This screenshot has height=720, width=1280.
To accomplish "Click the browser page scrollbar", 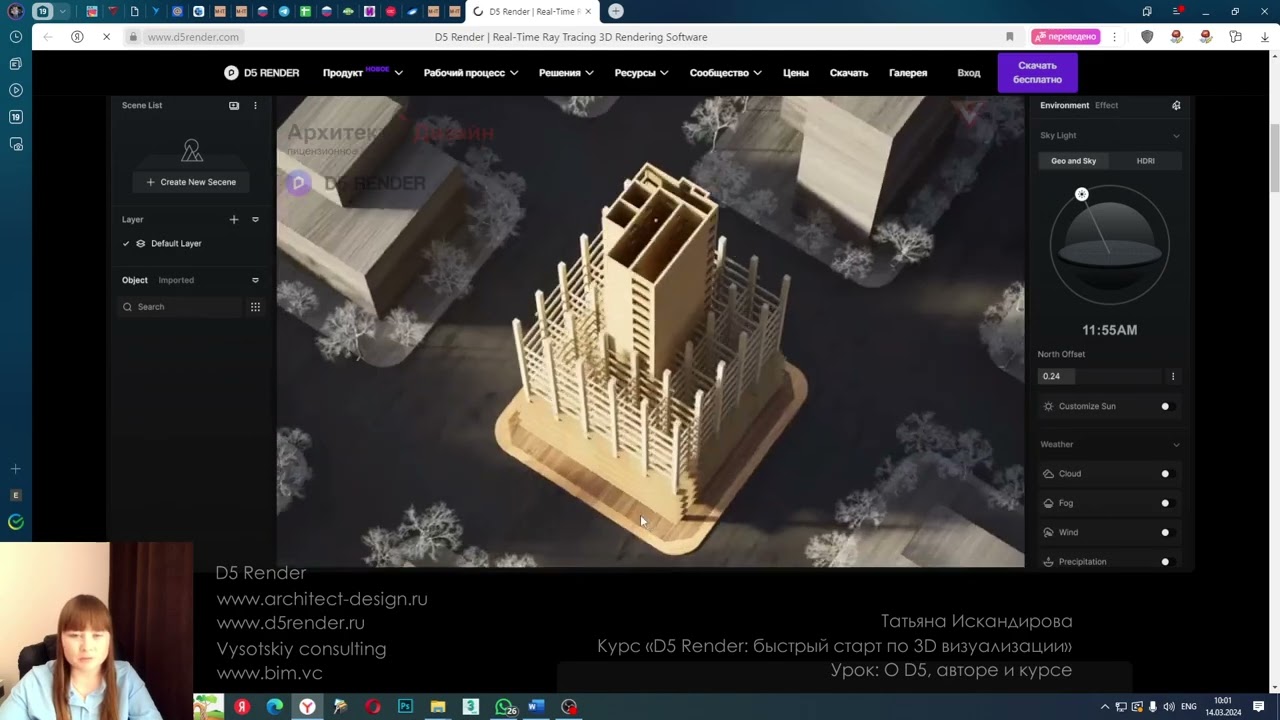I will [x=1274, y=158].
